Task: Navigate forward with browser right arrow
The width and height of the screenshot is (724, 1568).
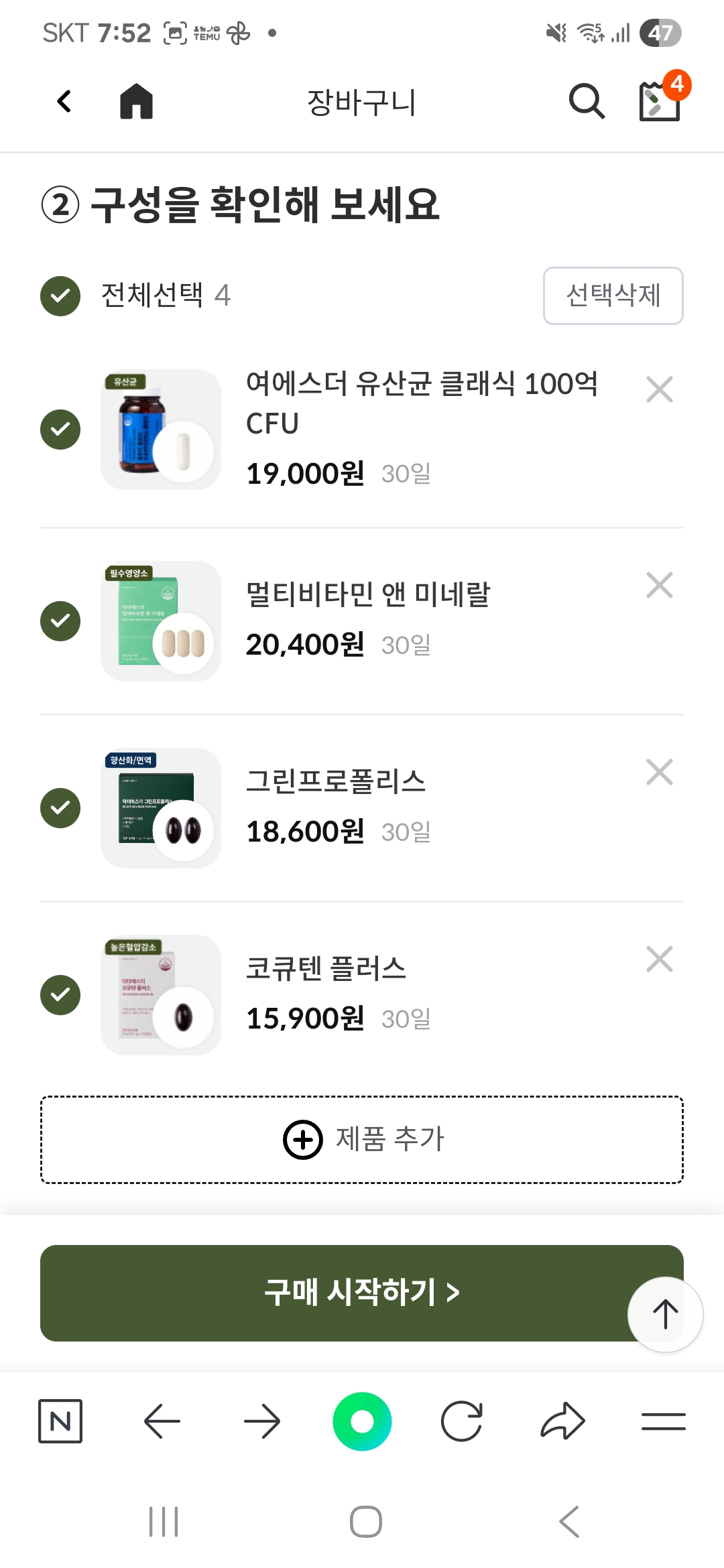Action: 262,1421
